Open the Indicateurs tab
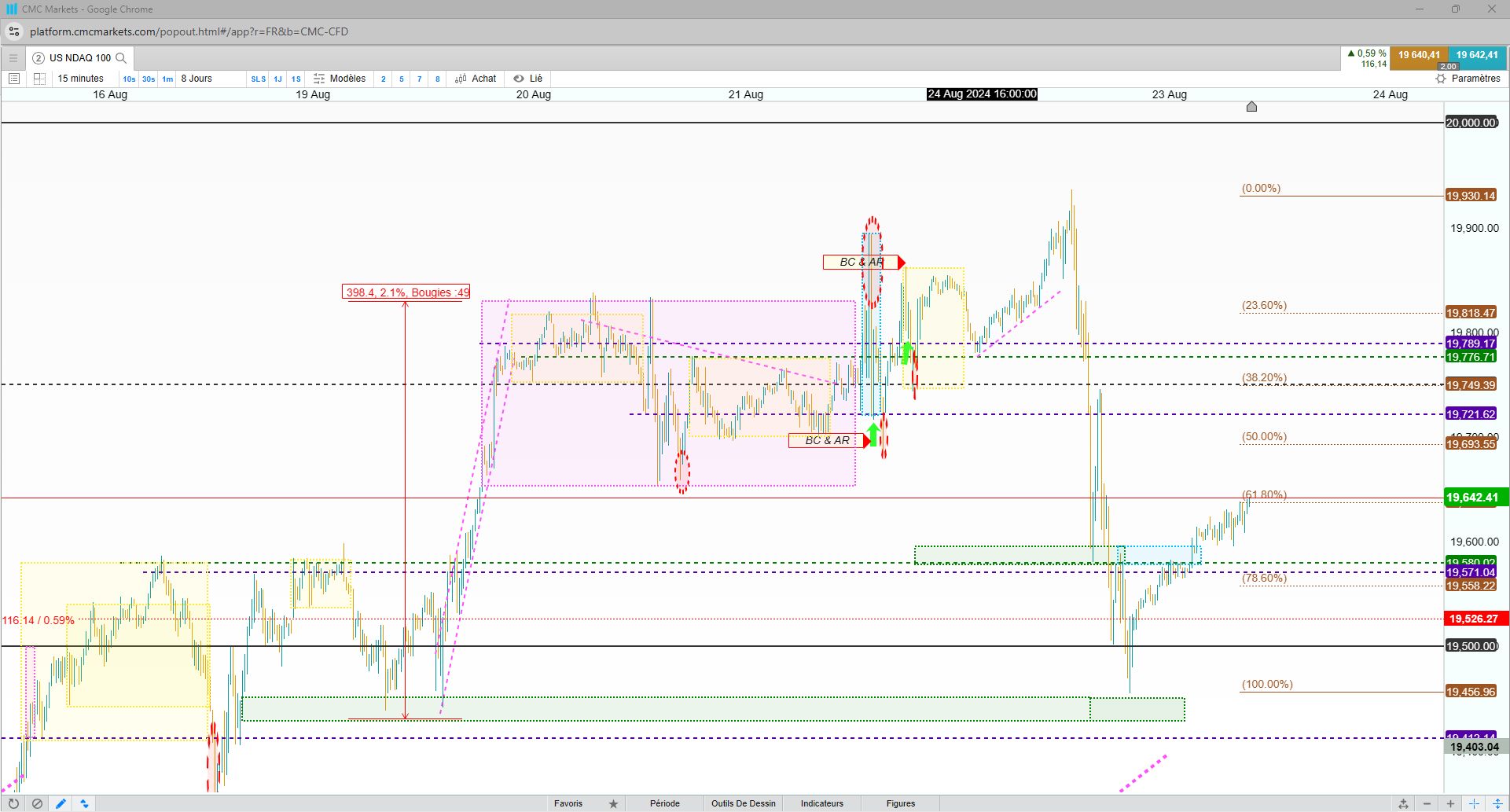 [822, 803]
